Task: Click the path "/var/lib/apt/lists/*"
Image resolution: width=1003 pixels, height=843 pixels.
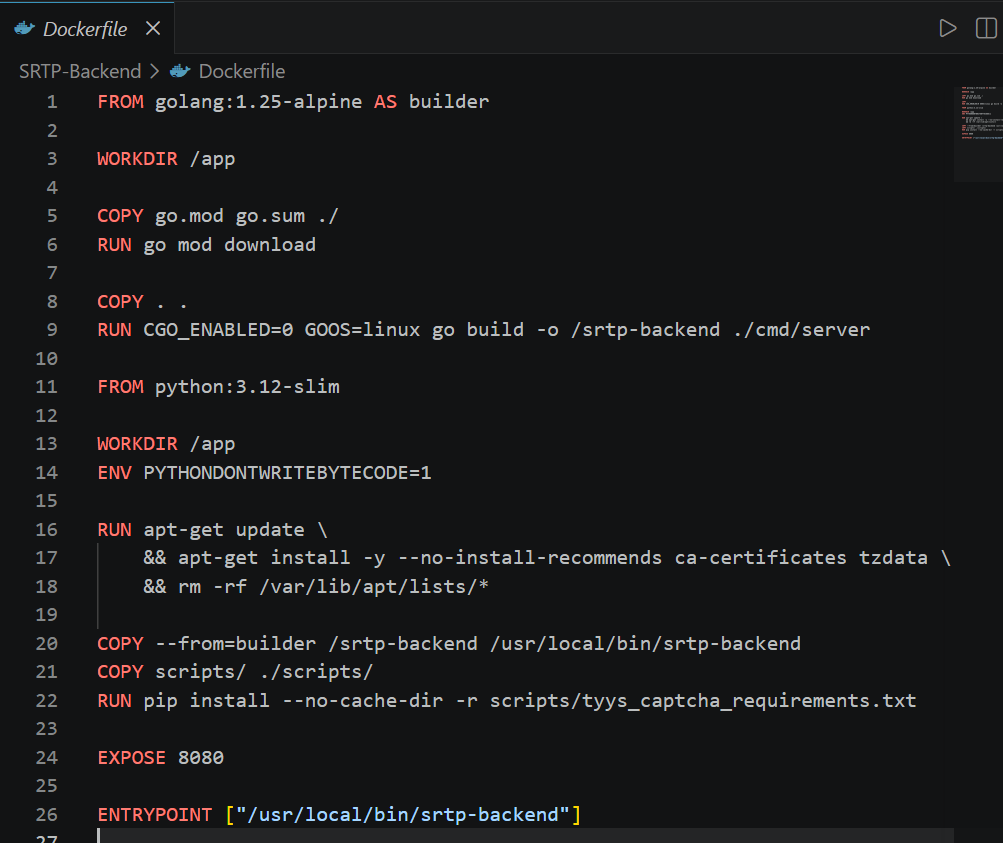Action: (374, 587)
